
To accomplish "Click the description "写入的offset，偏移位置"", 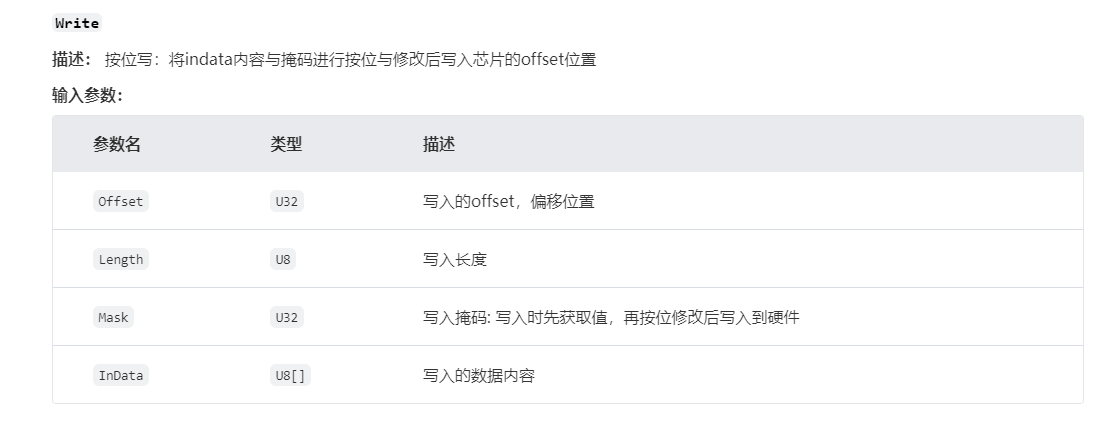I will [x=508, y=201].
